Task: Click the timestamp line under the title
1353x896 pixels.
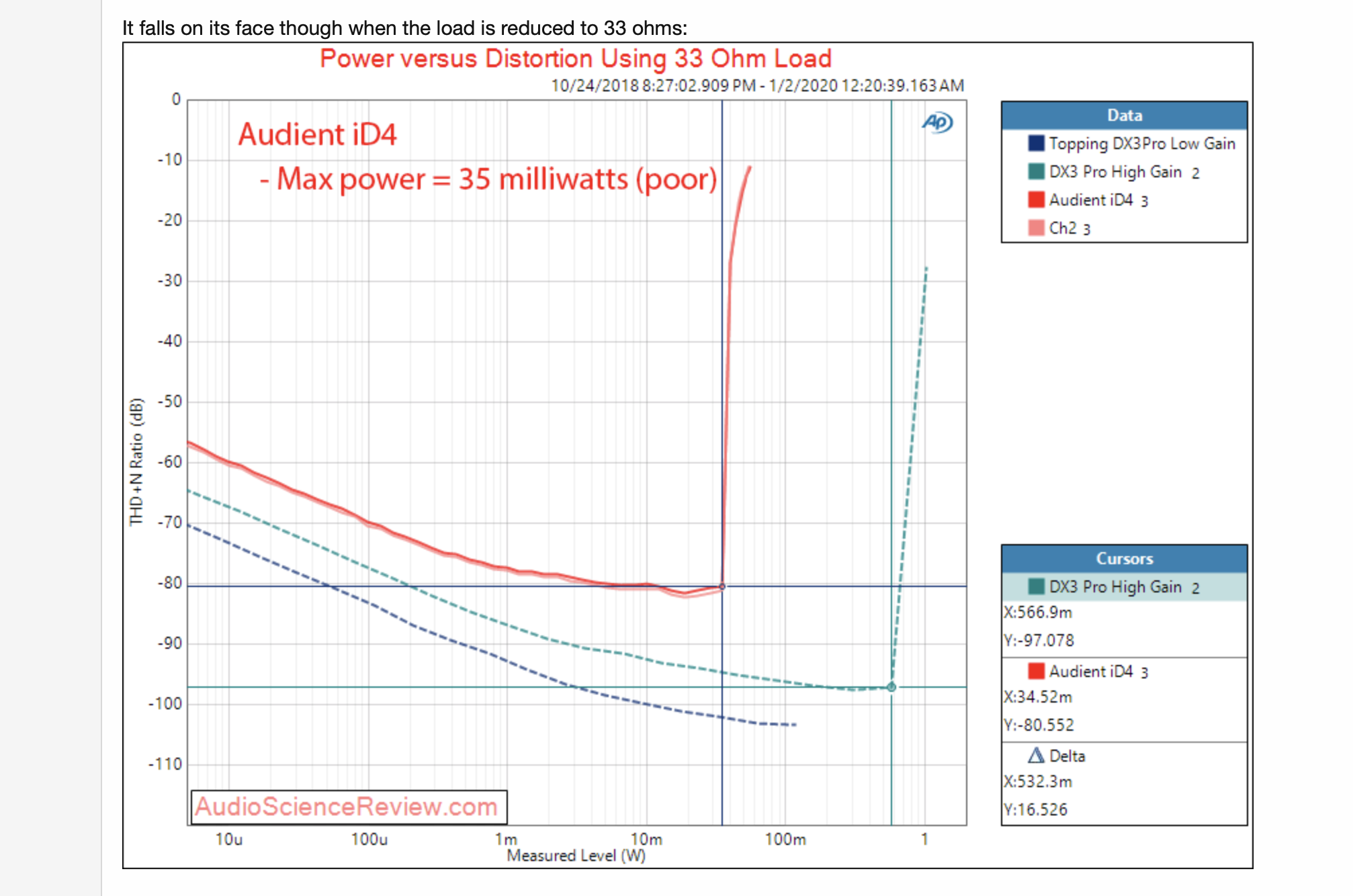Action: pyautogui.click(x=757, y=86)
